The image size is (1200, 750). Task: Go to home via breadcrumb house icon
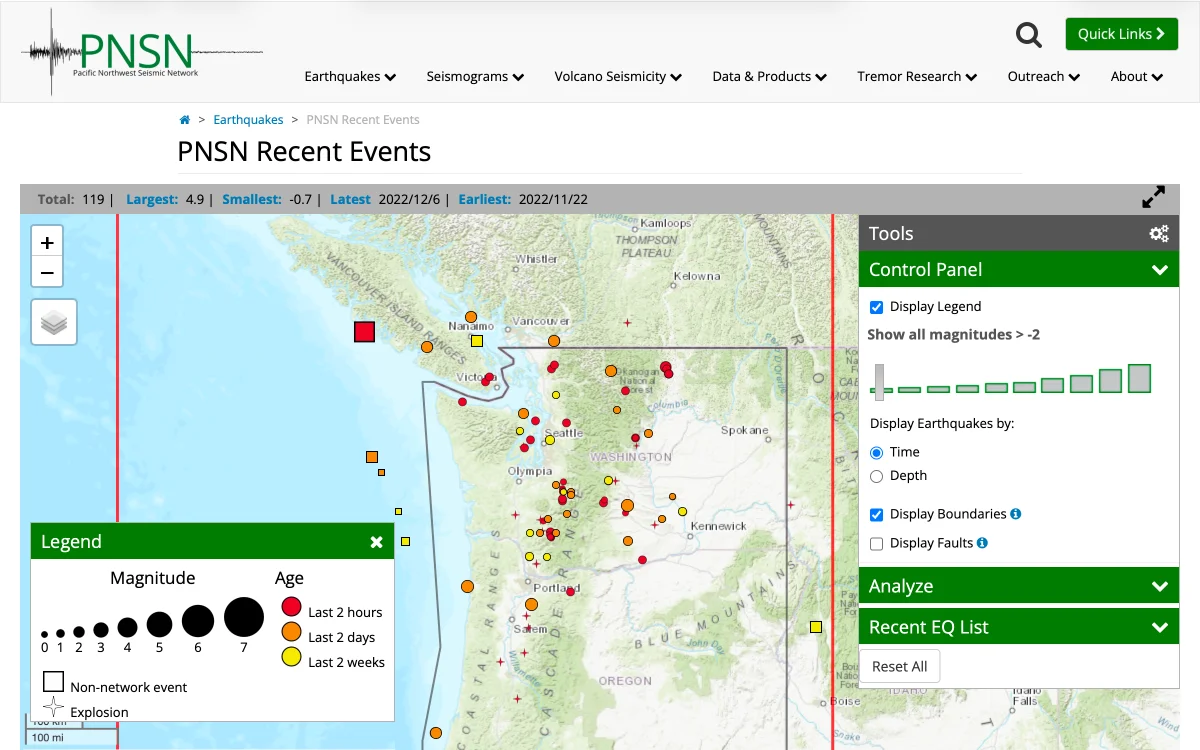184,120
